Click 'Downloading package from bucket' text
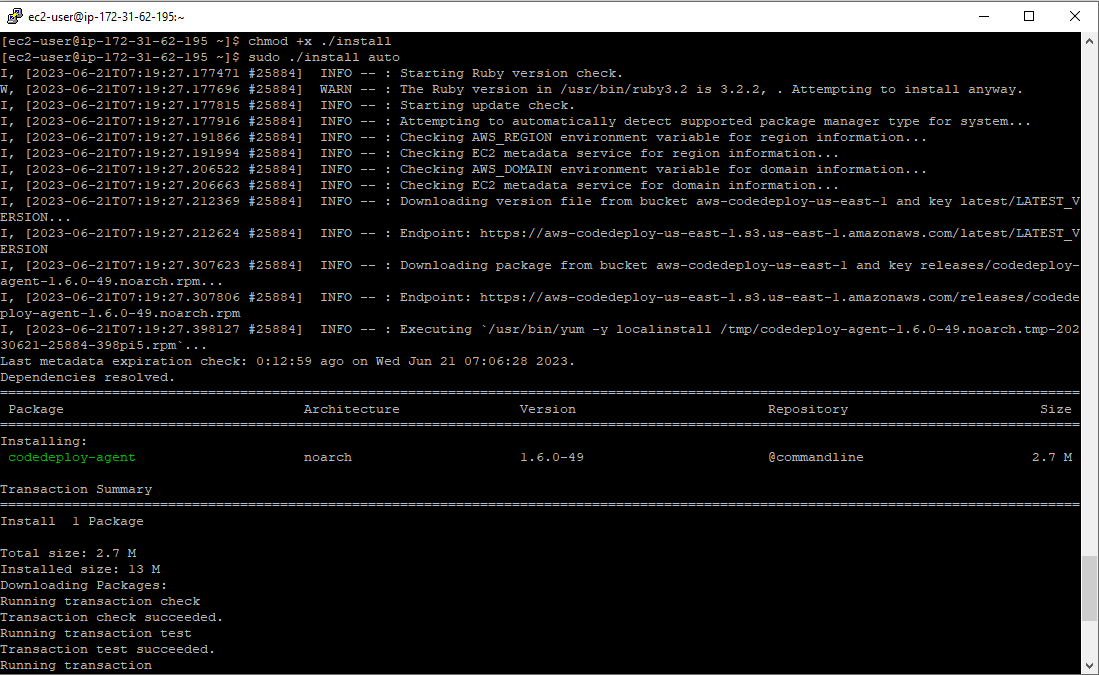This screenshot has height=675, width=1099. tap(524, 266)
